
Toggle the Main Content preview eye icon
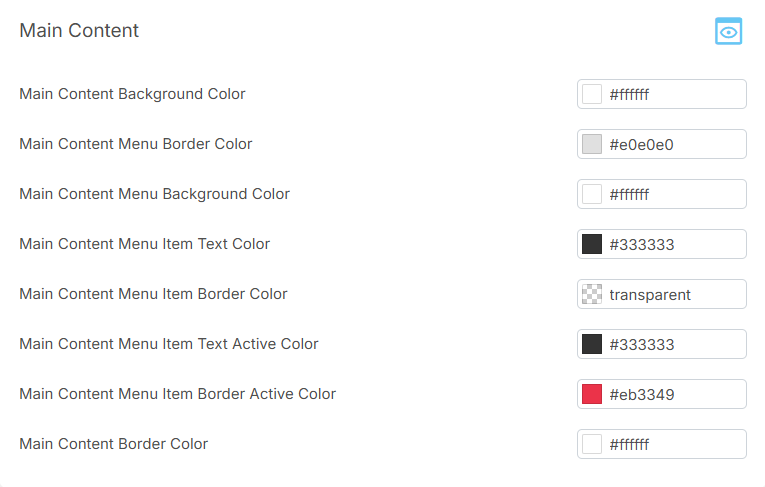[x=729, y=32]
